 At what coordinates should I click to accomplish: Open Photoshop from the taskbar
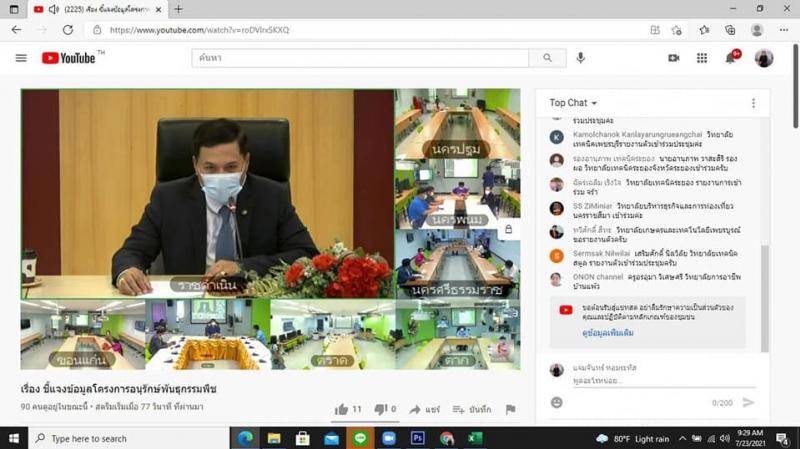click(417, 438)
